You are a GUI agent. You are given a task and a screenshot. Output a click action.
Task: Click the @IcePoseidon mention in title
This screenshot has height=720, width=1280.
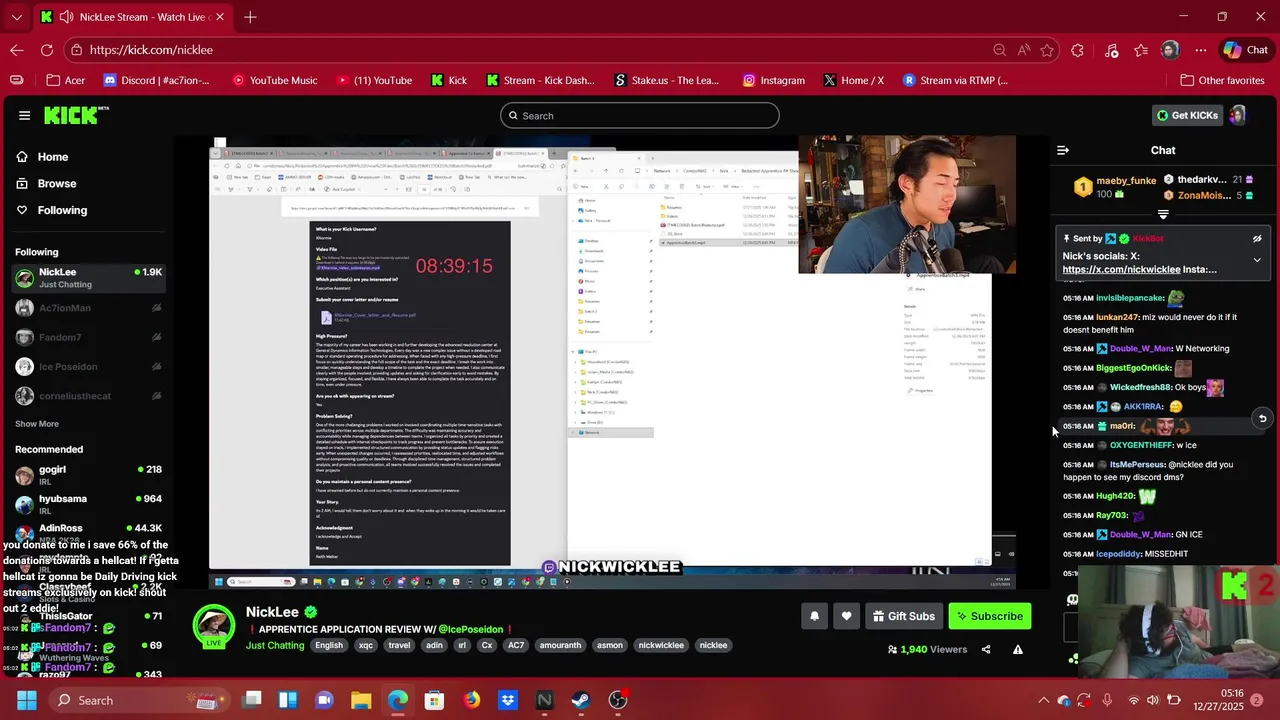(470, 628)
